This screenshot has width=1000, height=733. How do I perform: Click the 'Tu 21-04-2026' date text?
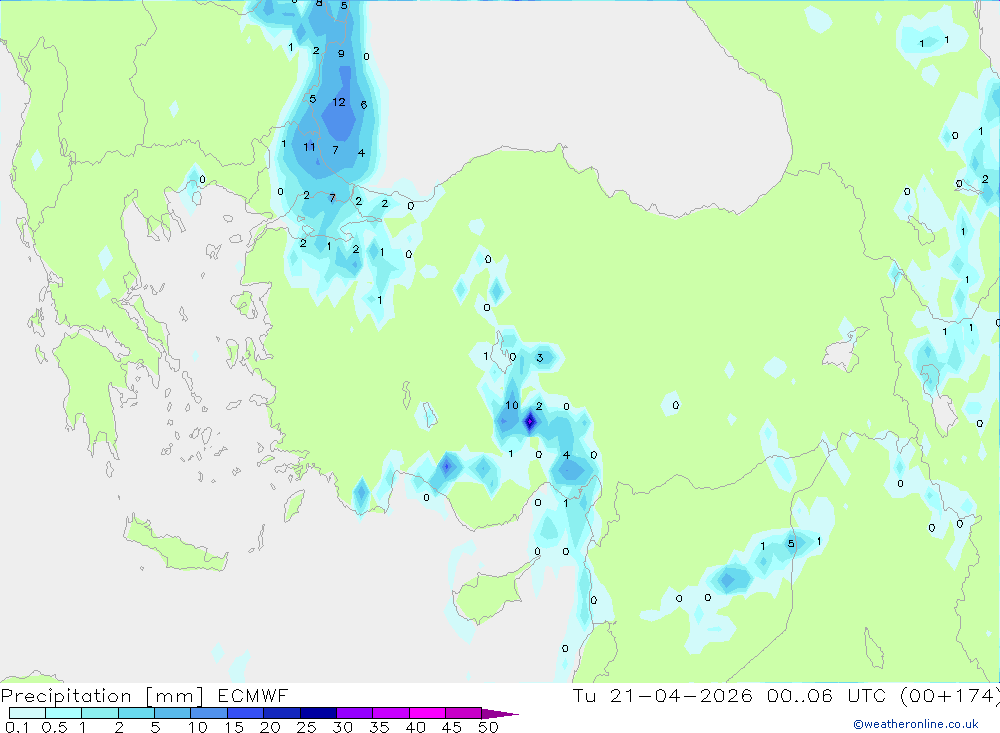[663, 695]
